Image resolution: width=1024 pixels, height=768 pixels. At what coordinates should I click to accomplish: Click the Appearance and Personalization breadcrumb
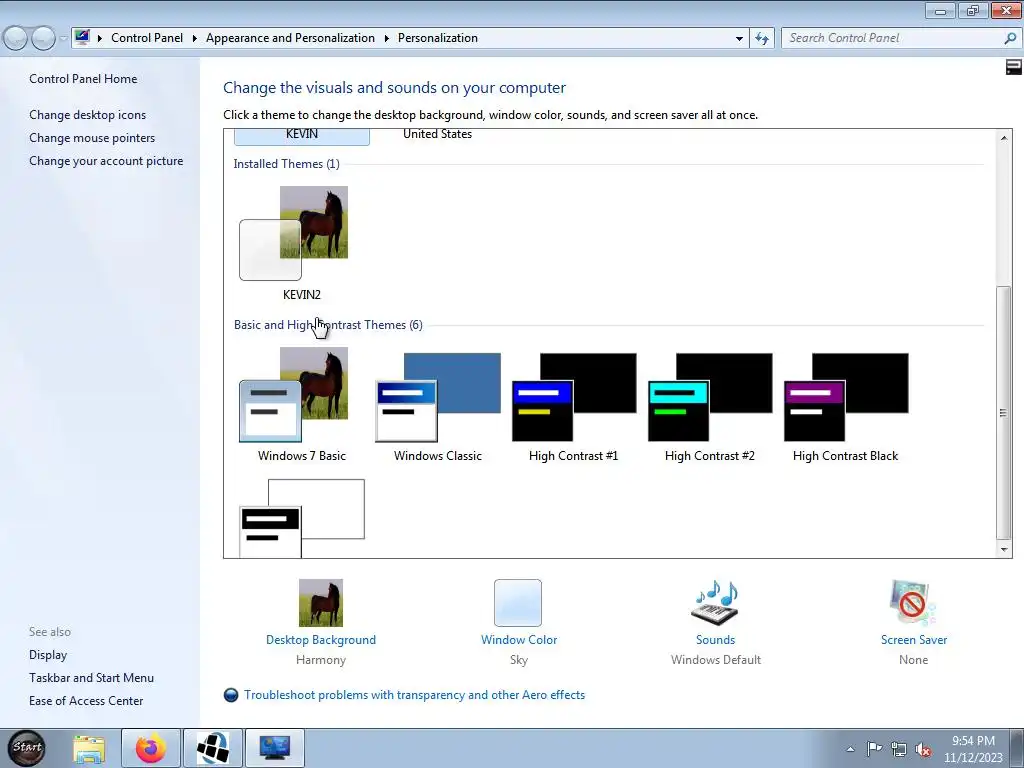[290, 38]
